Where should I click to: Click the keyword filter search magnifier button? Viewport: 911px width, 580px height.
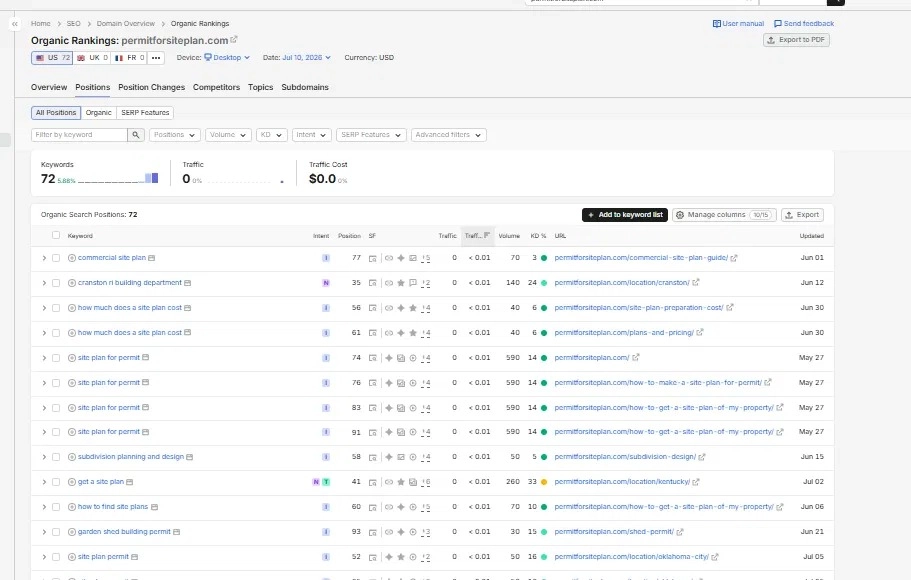(135, 135)
